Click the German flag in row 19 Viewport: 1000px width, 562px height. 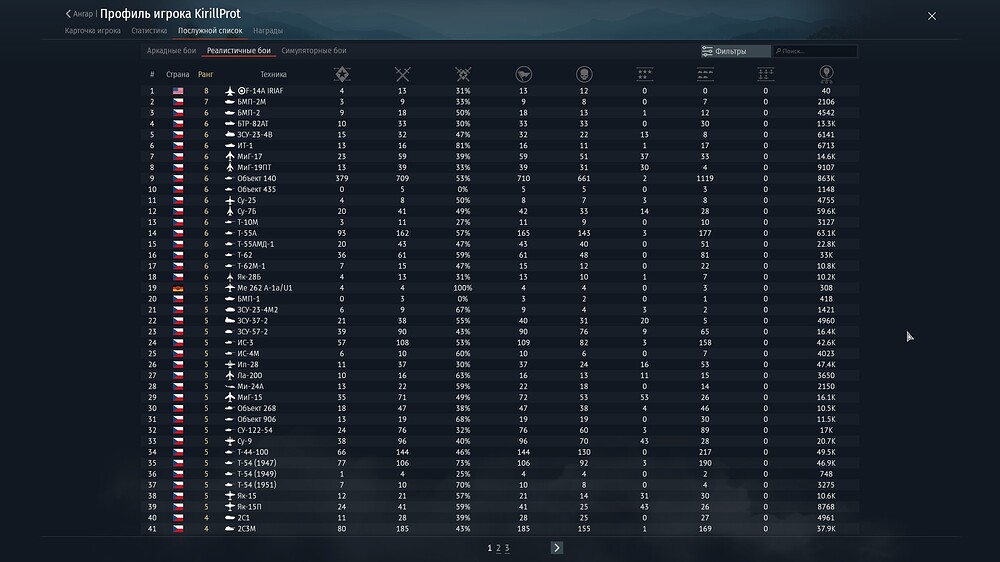tap(178, 288)
